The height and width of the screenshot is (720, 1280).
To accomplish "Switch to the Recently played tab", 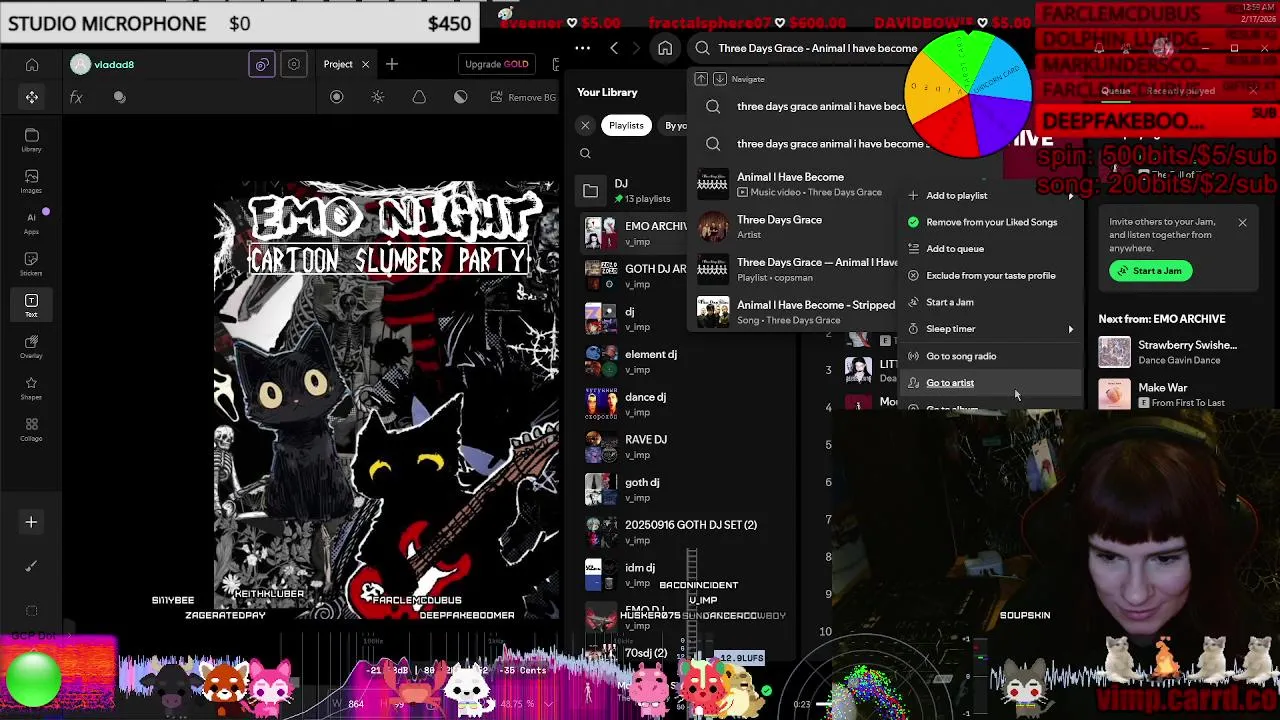I will click(1181, 91).
